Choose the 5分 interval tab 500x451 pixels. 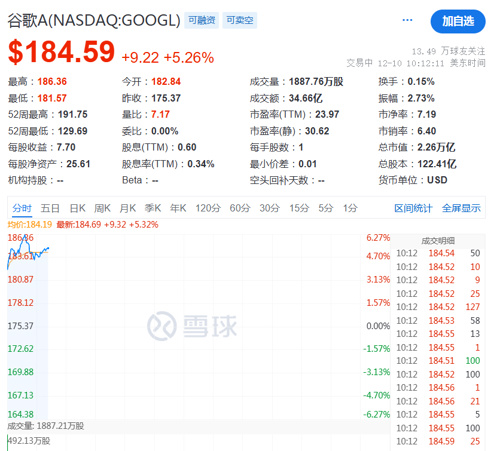click(x=326, y=208)
